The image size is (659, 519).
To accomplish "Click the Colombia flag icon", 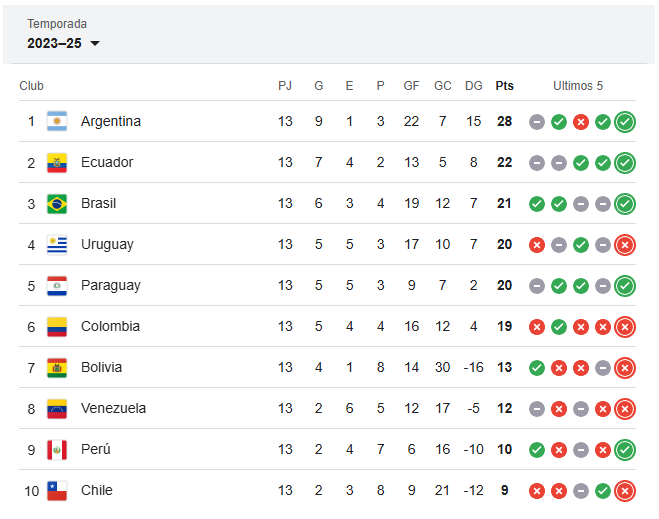I will click(x=57, y=327).
